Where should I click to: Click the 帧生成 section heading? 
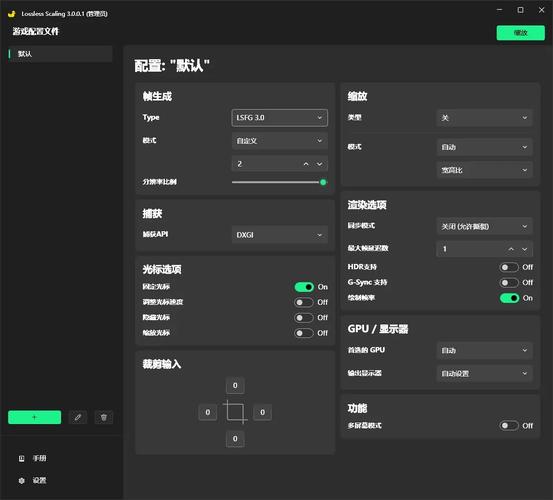[157, 96]
